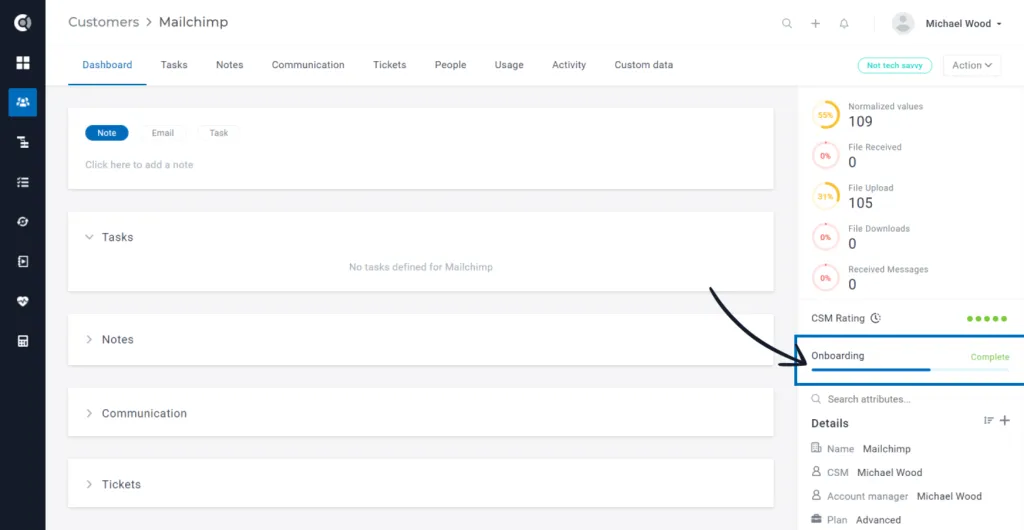Click the lifecycle sync icon in the sidebar
This screenshot has width=1024, height=530.
23,222
